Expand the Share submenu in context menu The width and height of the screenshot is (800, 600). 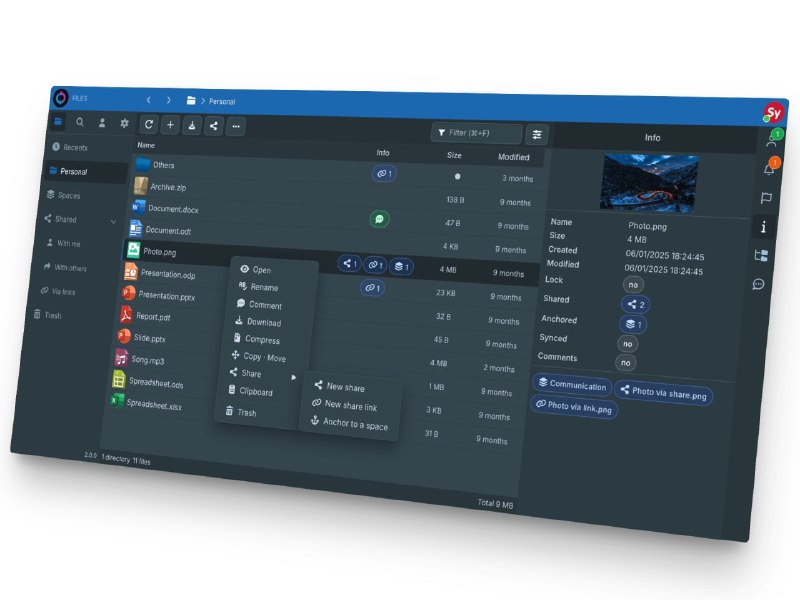coord(262,374)
